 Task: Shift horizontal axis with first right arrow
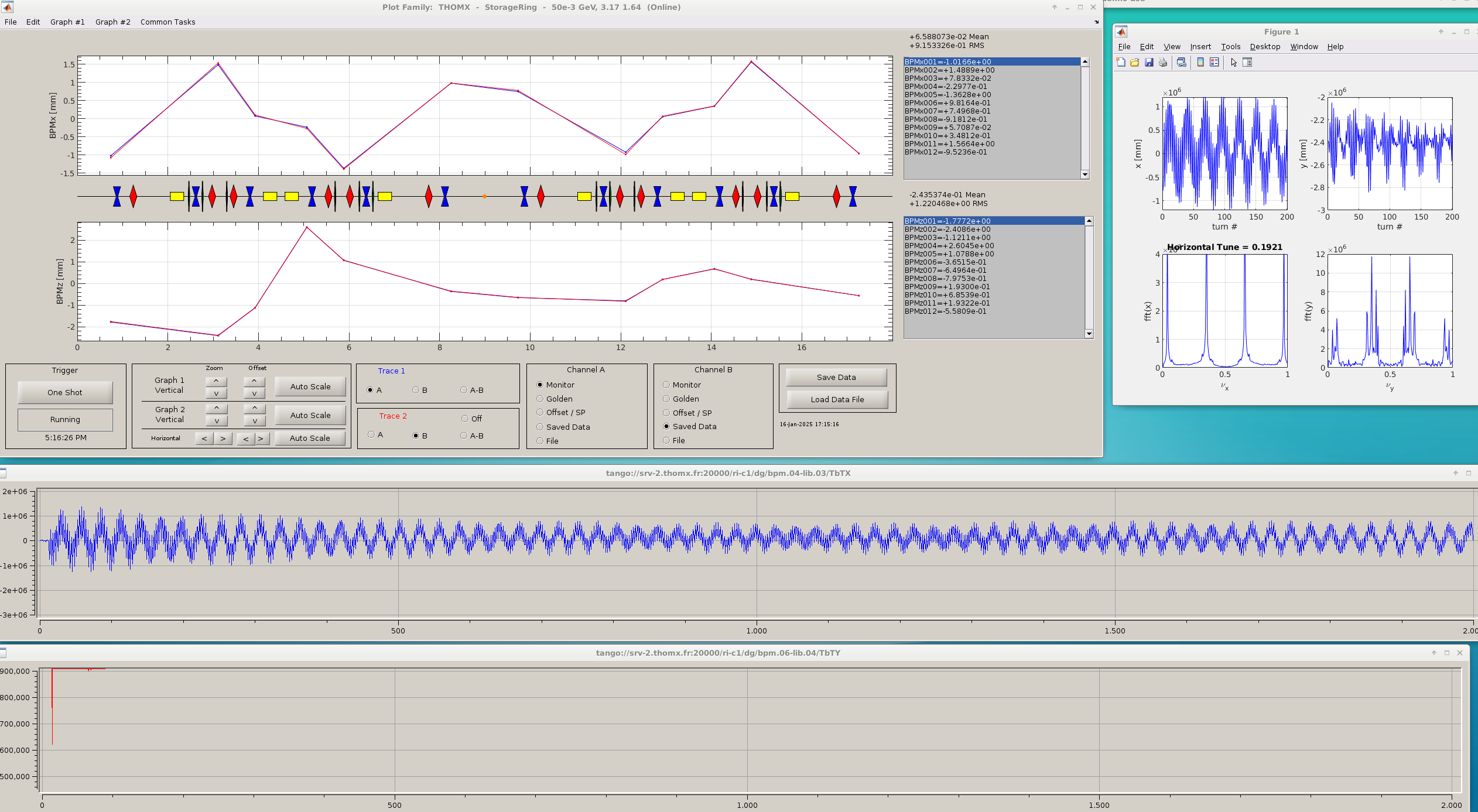(223, 438)
